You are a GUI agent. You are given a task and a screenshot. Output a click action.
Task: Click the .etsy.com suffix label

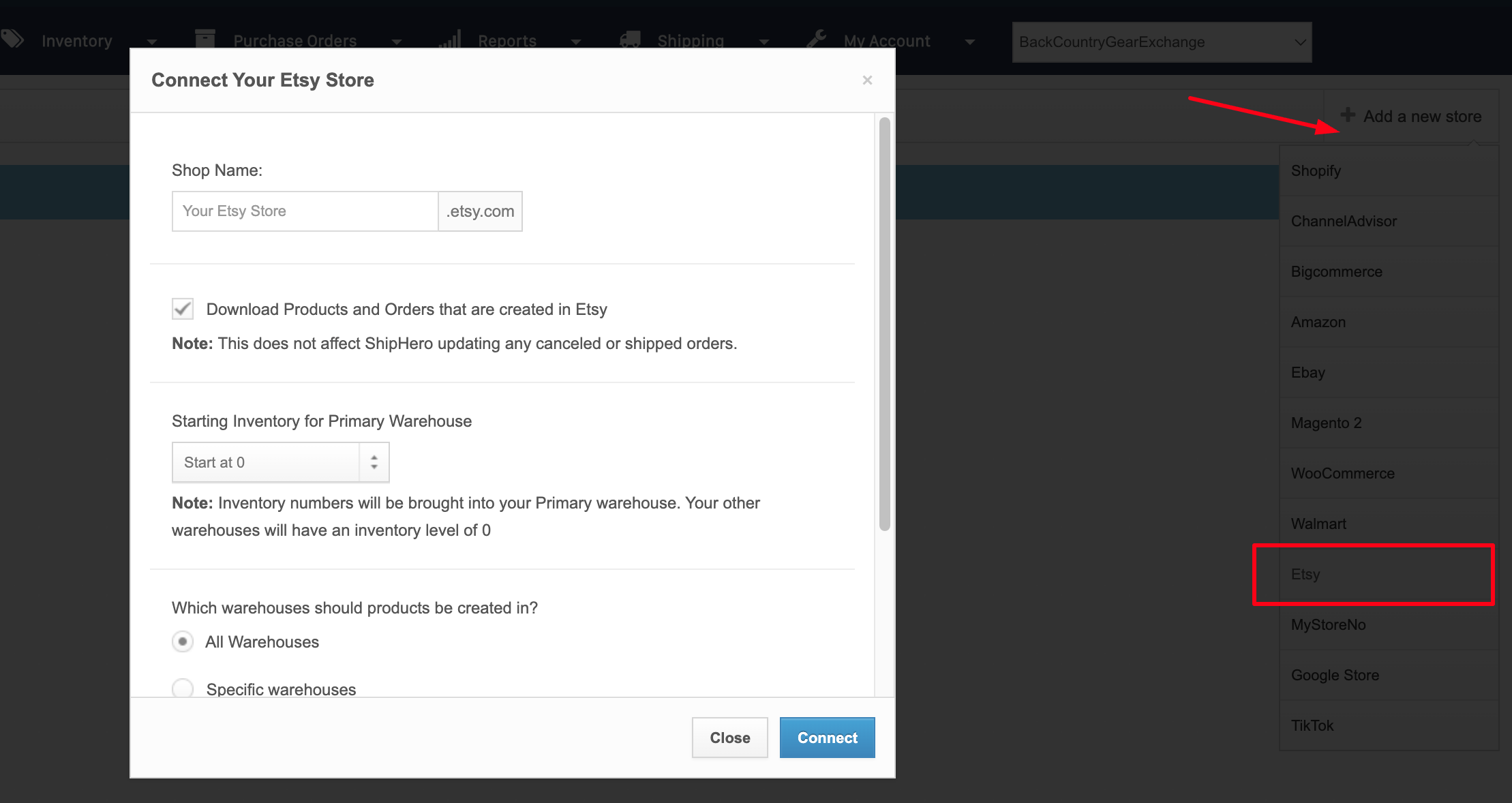coord(481,211)
